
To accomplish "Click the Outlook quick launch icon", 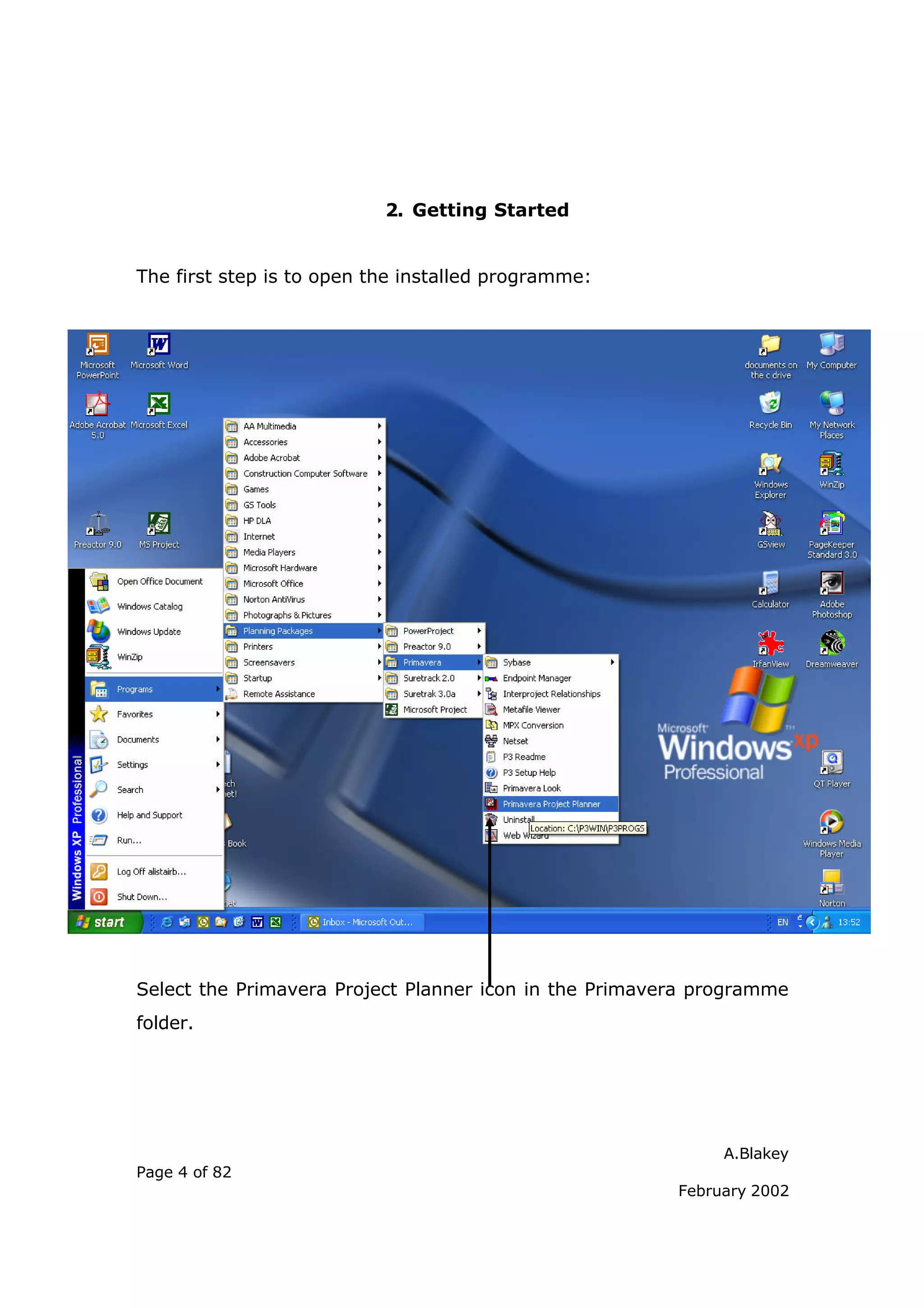I will tap(203, 922).
